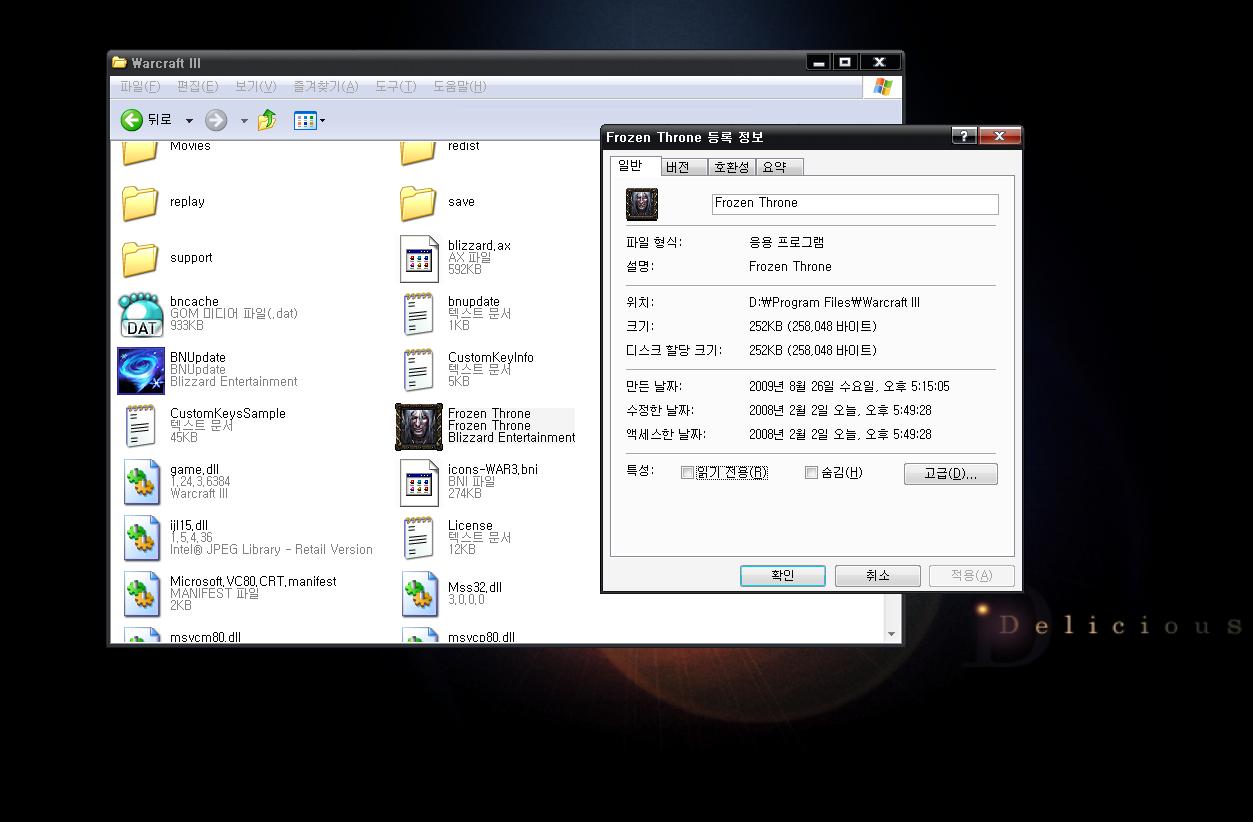Select the save folder name
This screenshot has width=1253, height=822.
pyautogui.click(x=461, y=202)
